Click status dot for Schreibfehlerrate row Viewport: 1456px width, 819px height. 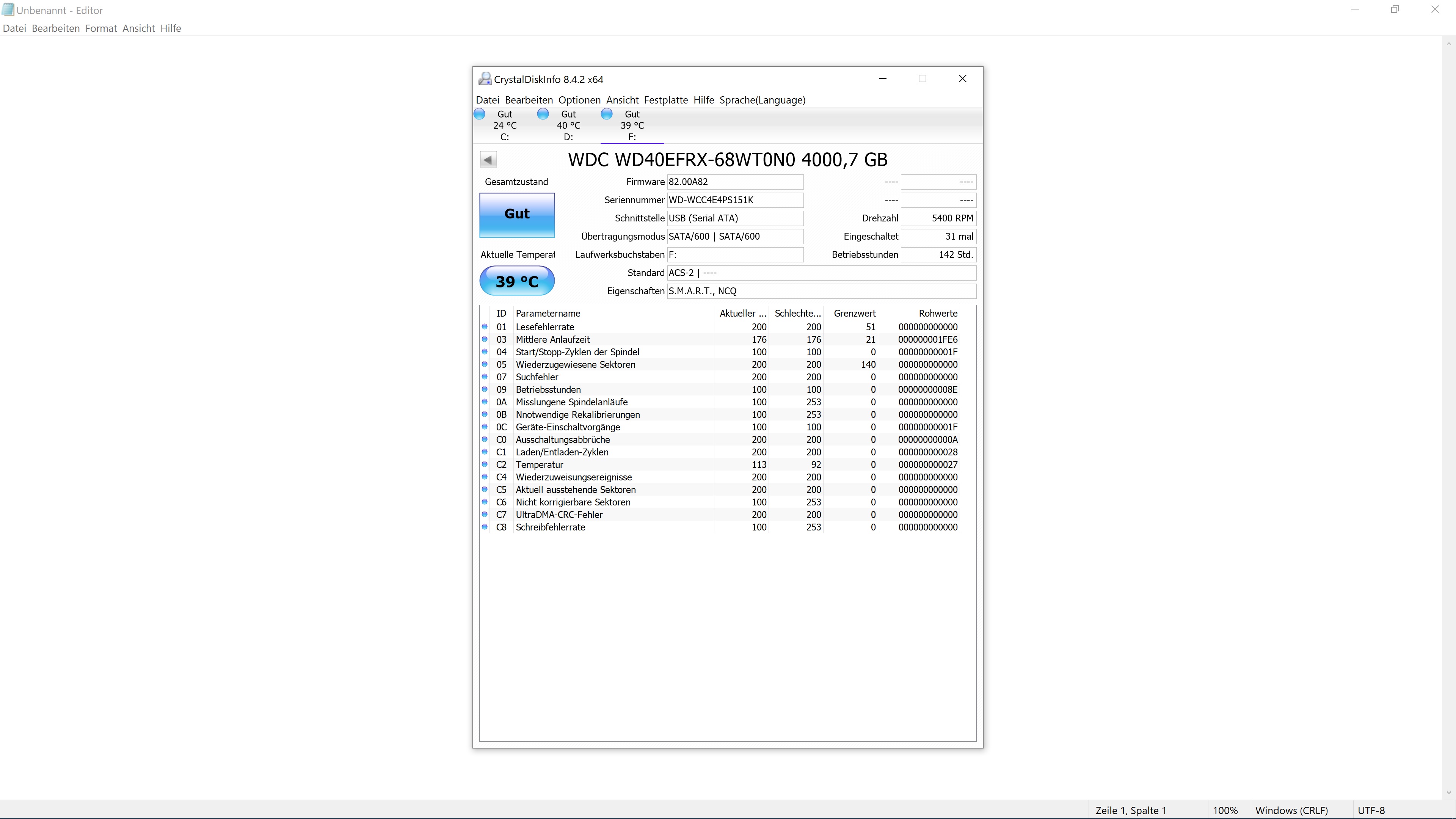click(485, 527)
